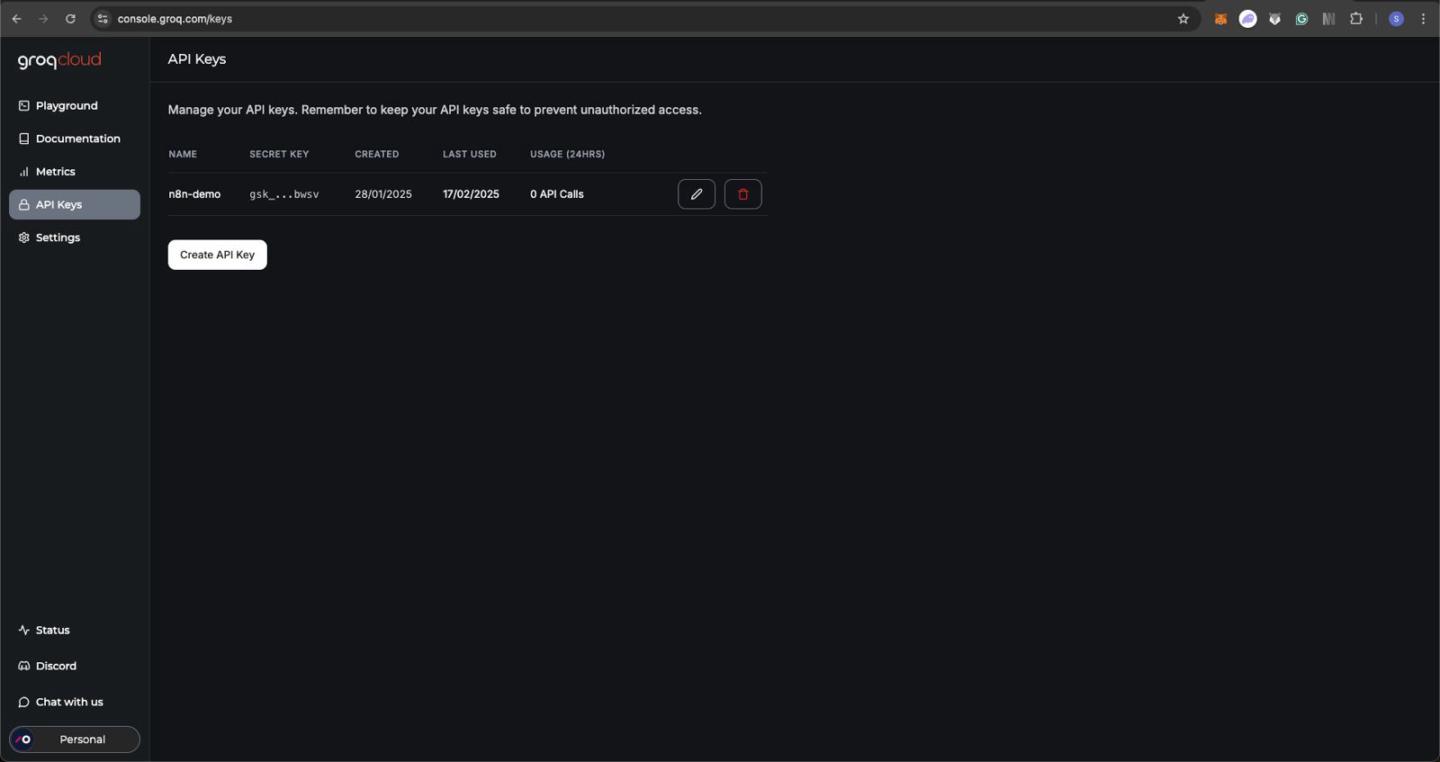This screenshot has width=1440, height=762.
Task: Select the API Keys lock icon
Action: [23, 204]
